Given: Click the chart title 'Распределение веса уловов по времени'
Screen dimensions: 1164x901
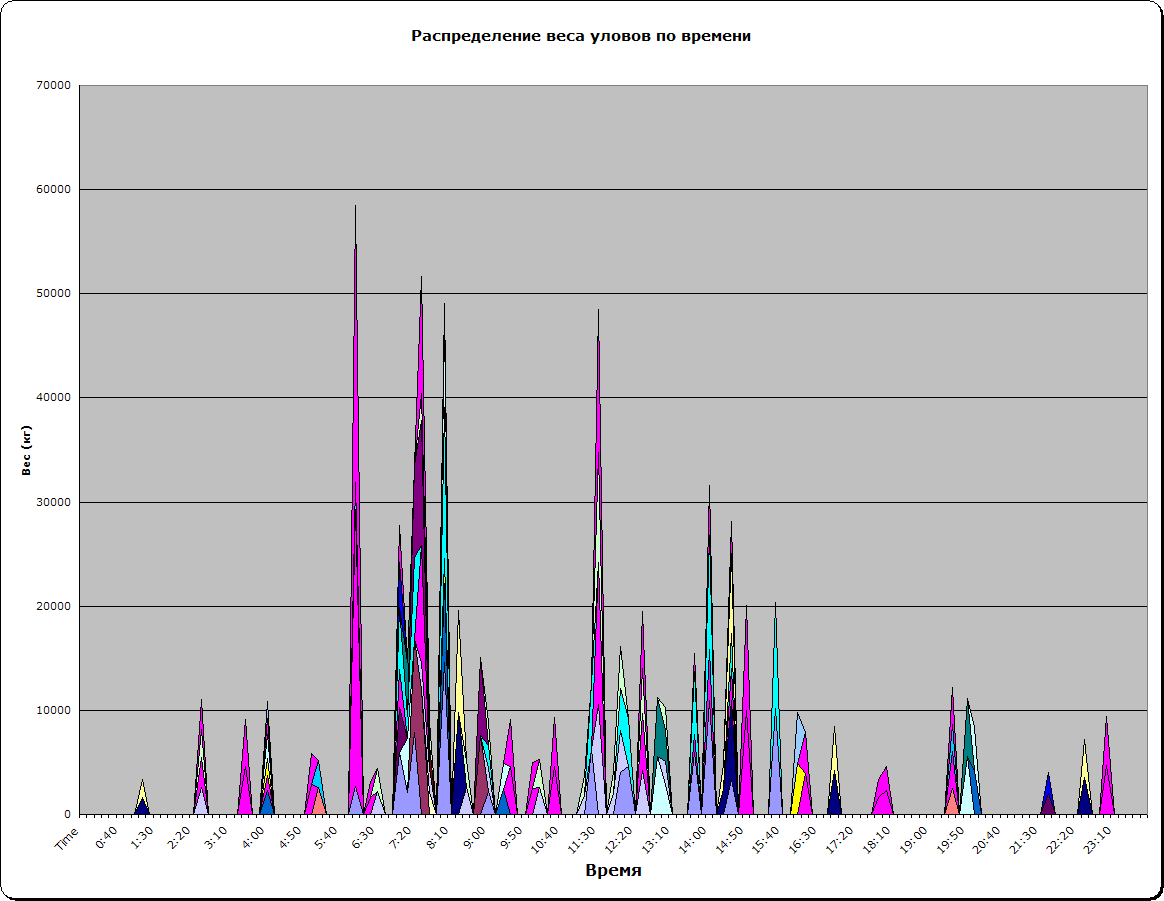Looking at the screenshot, I should (x=581, y=36).
